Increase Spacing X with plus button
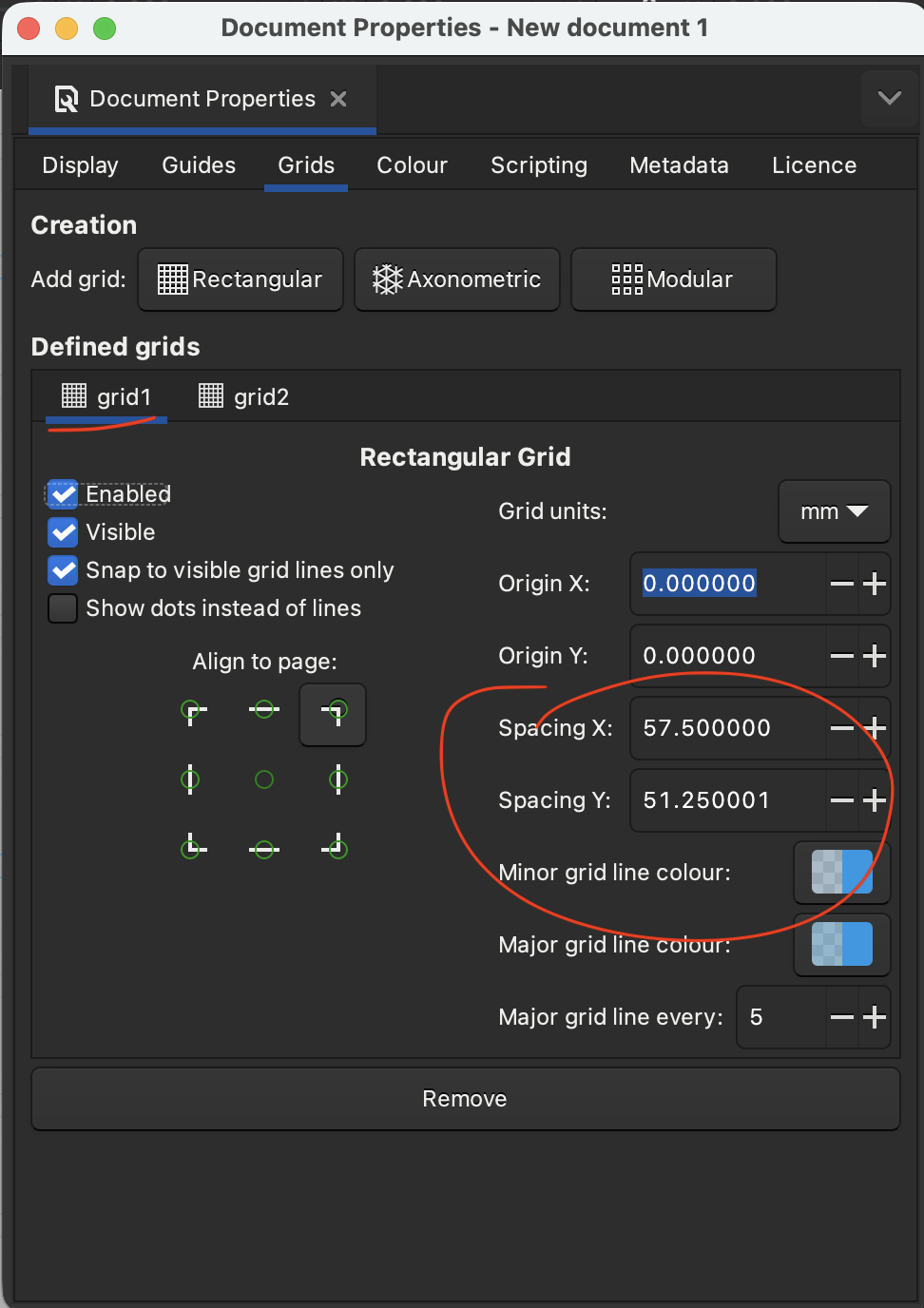 pyautogui.click(x=875, y=728)
